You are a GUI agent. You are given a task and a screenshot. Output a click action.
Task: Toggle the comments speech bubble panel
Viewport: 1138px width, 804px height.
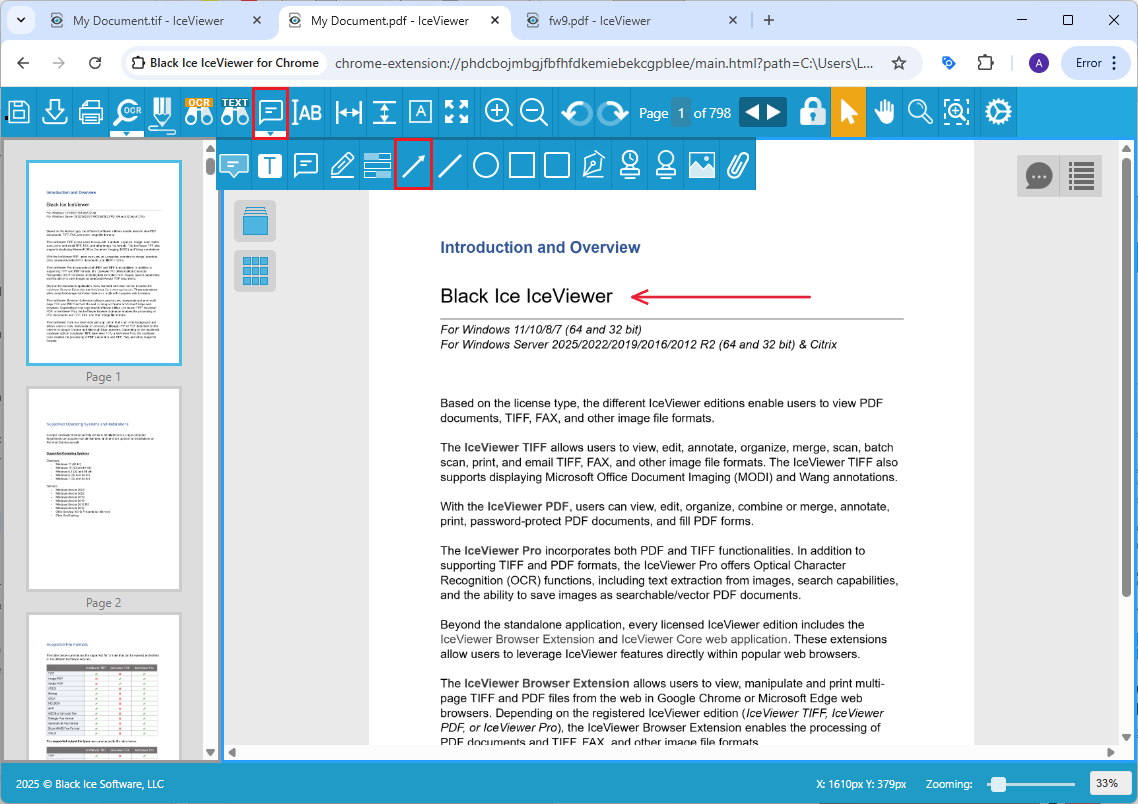pos(1039,176)
